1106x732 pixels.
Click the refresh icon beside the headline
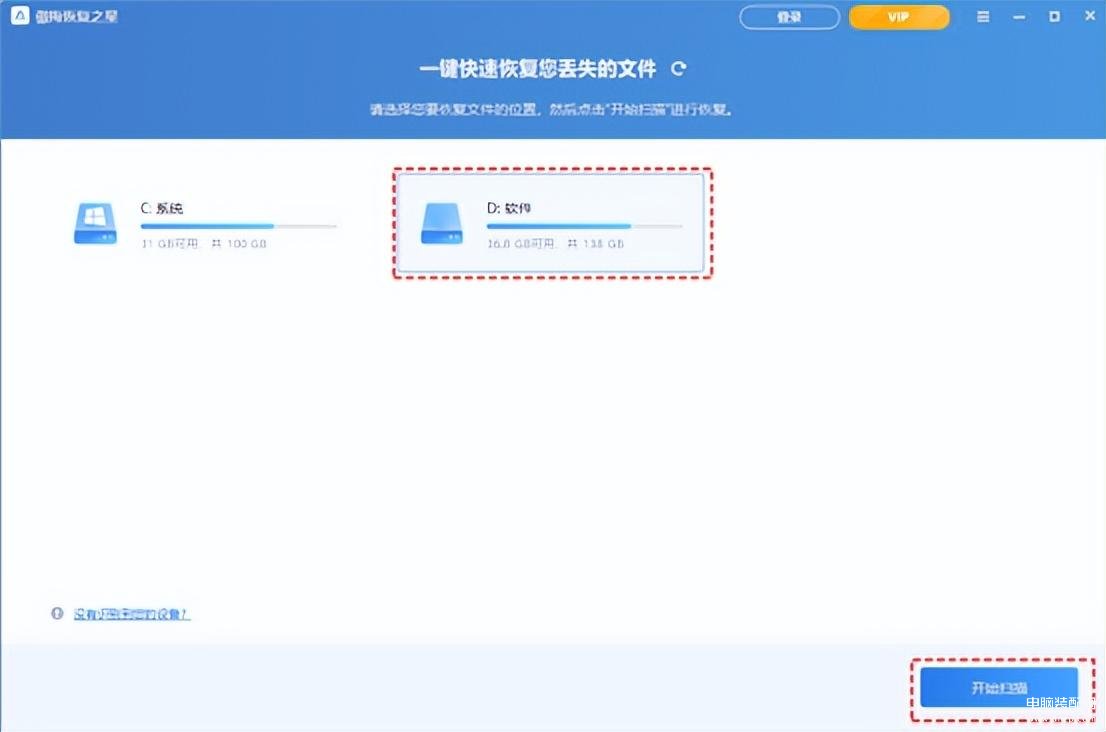[x=679, y=68]
